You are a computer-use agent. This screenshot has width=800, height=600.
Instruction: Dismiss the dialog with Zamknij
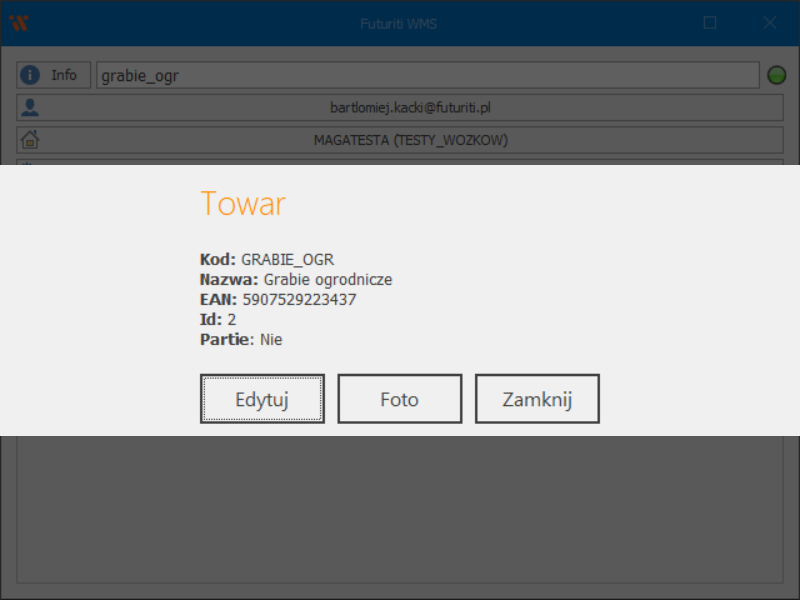pyautogui.click(x=536, y=399)
